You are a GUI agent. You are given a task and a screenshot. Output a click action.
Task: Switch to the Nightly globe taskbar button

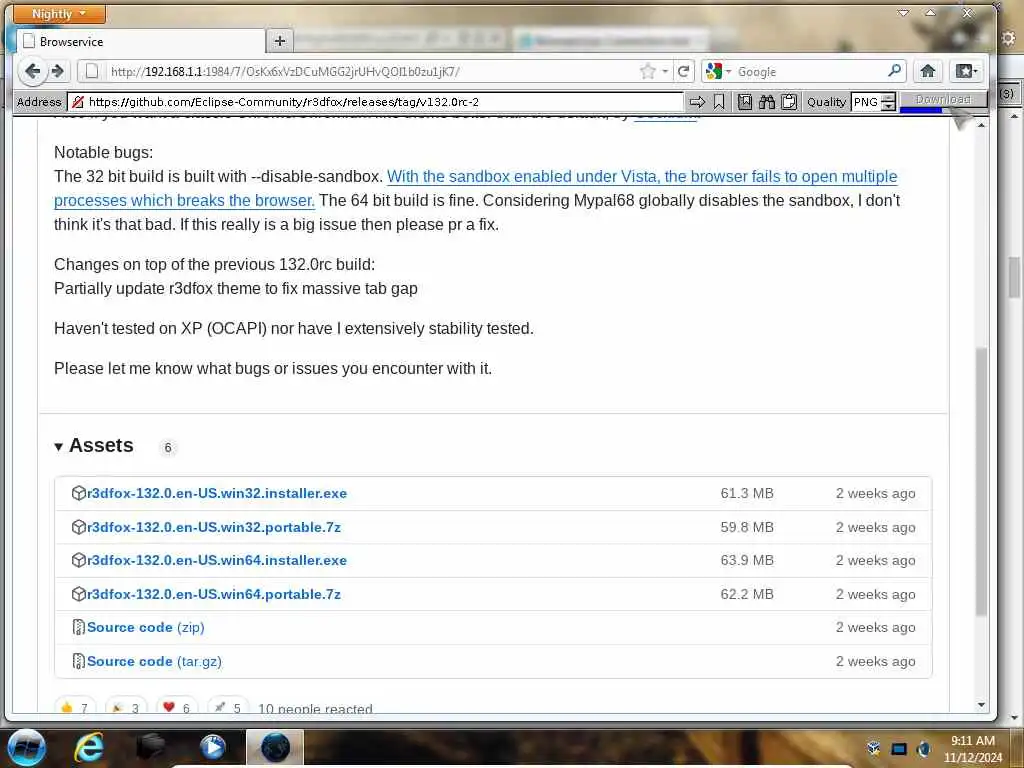[275, 747]
